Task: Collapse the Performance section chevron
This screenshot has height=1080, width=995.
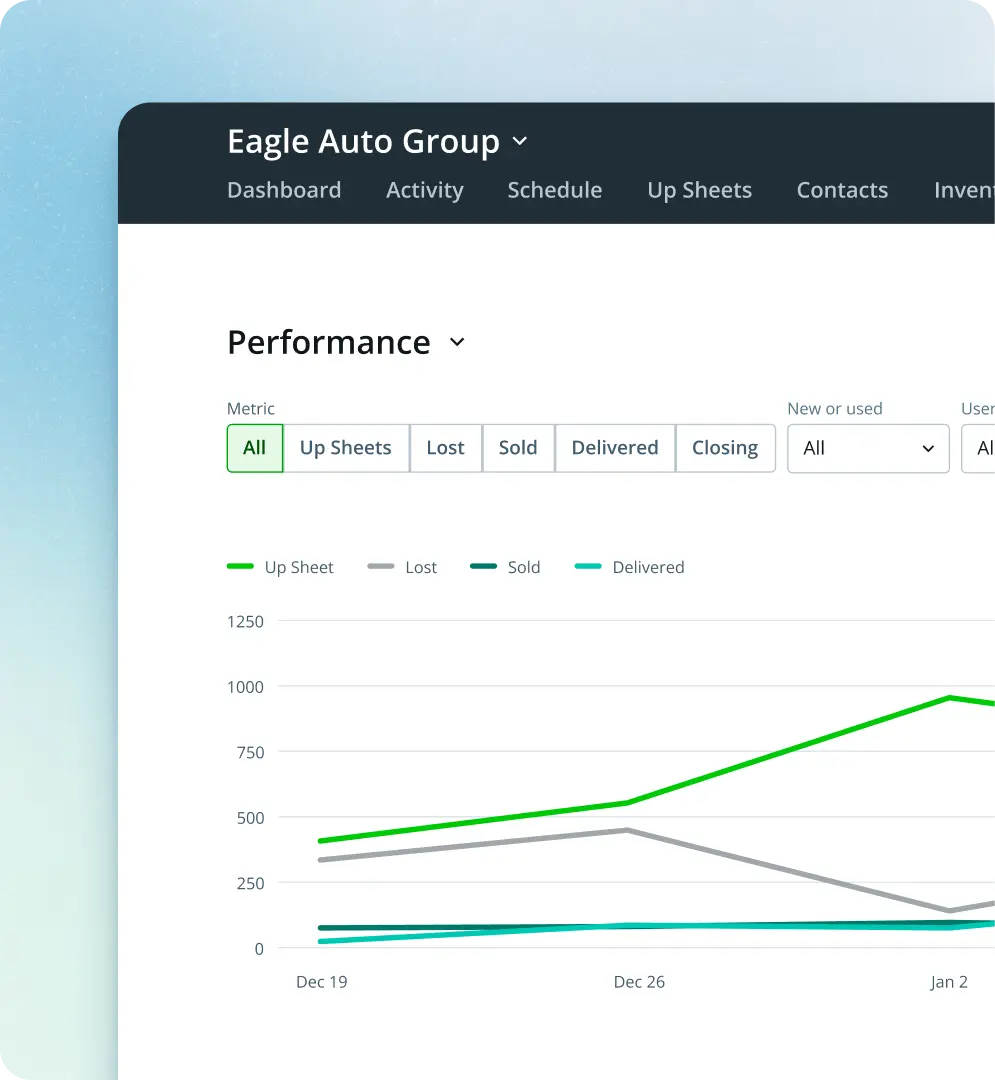Action: tap(457, 343)
